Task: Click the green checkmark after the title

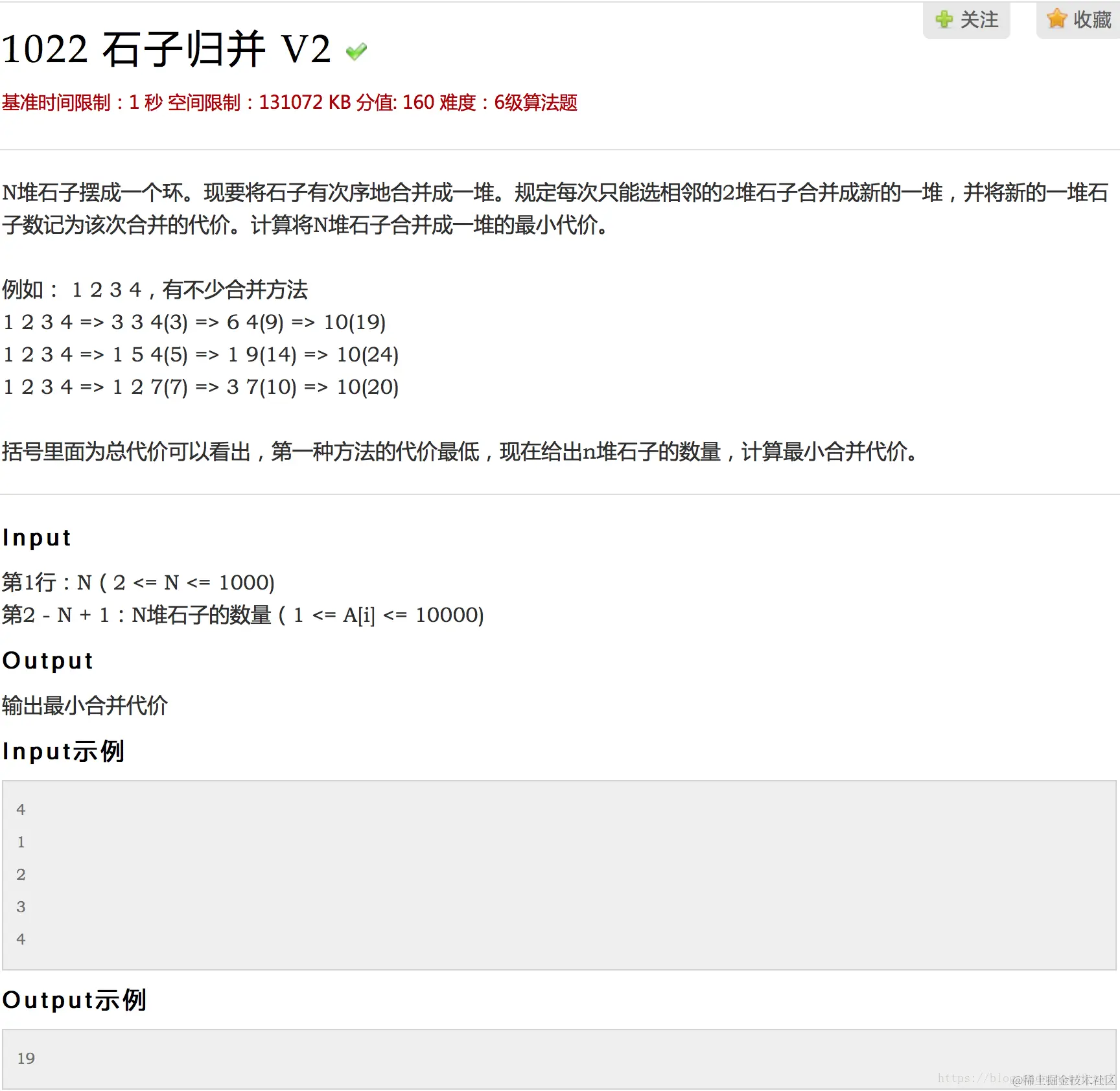Action: point(356,51)
